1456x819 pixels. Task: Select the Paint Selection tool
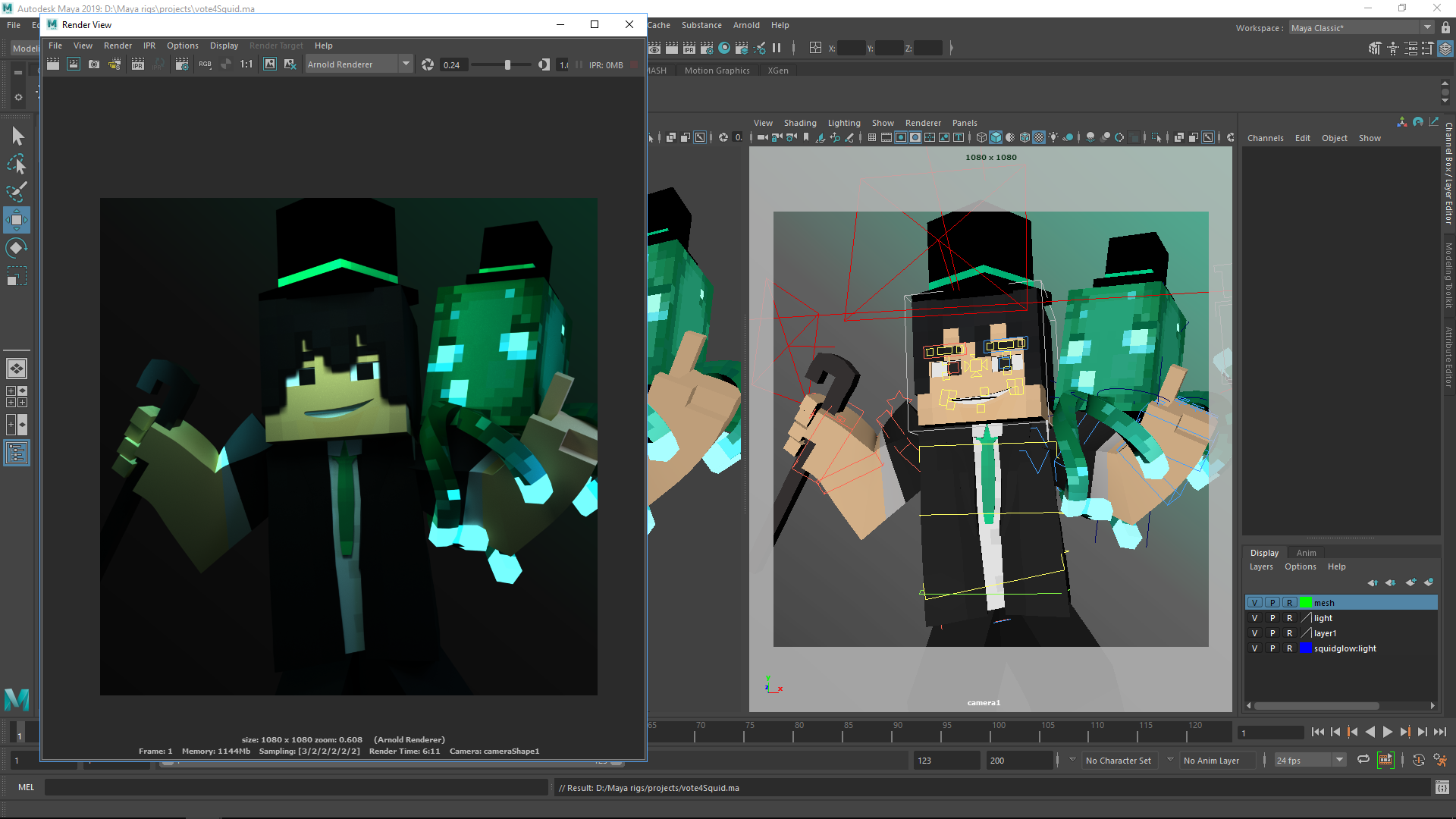click(17, 192)
